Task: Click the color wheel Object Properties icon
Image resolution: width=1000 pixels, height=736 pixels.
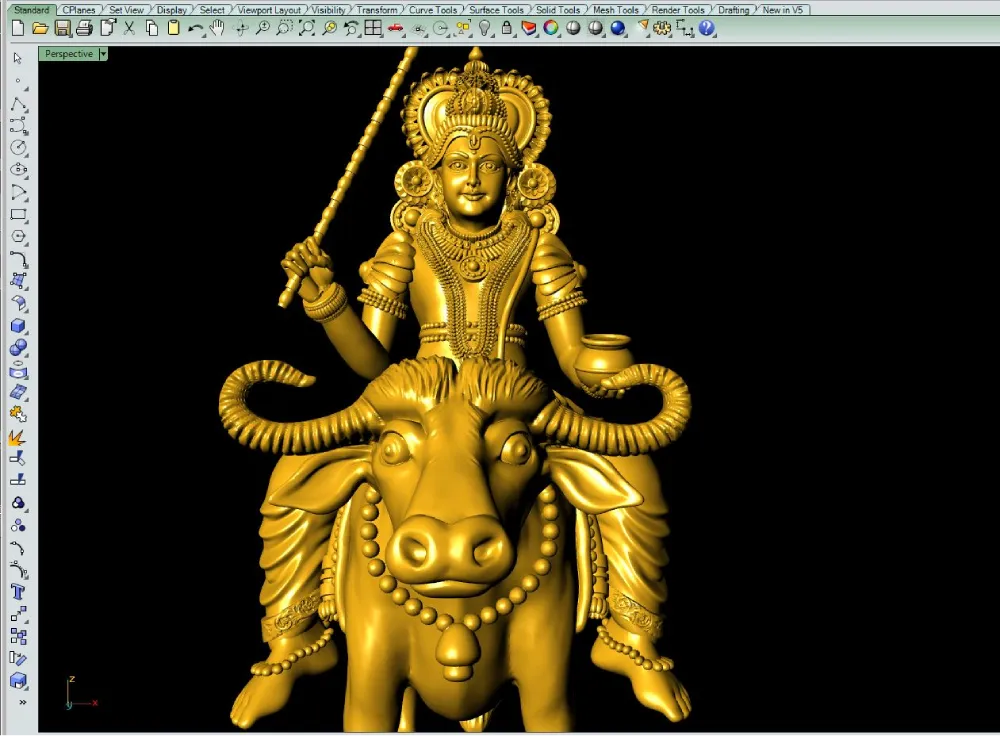Action: coord(551,28)
